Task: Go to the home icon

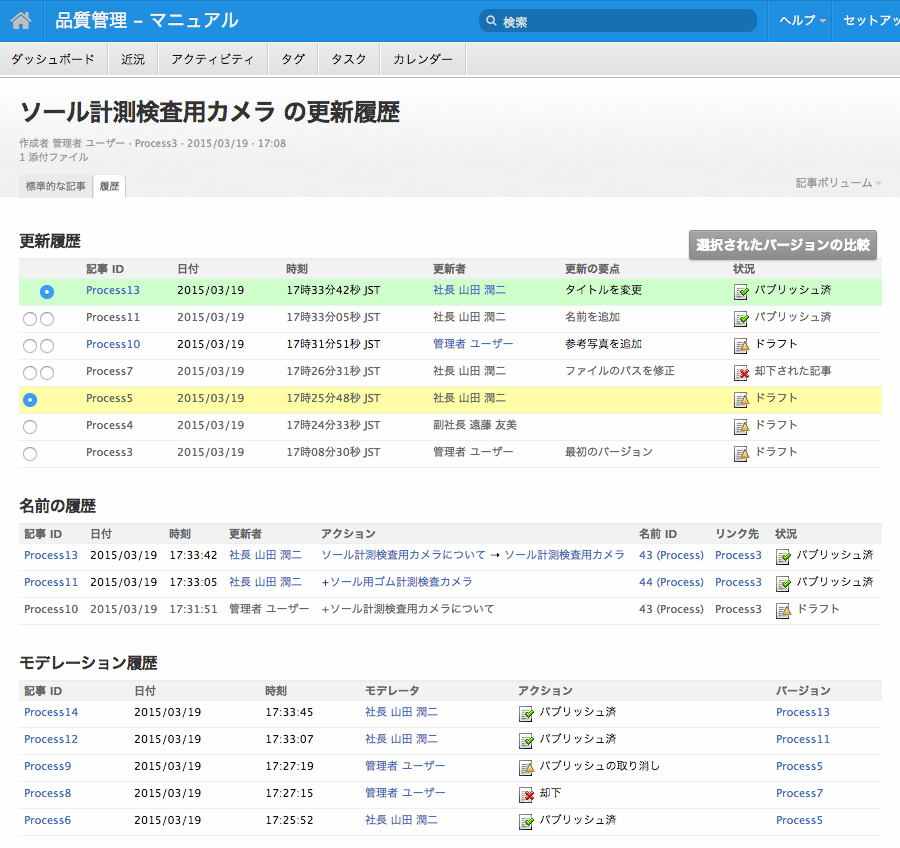Action: tap(21, 21)
